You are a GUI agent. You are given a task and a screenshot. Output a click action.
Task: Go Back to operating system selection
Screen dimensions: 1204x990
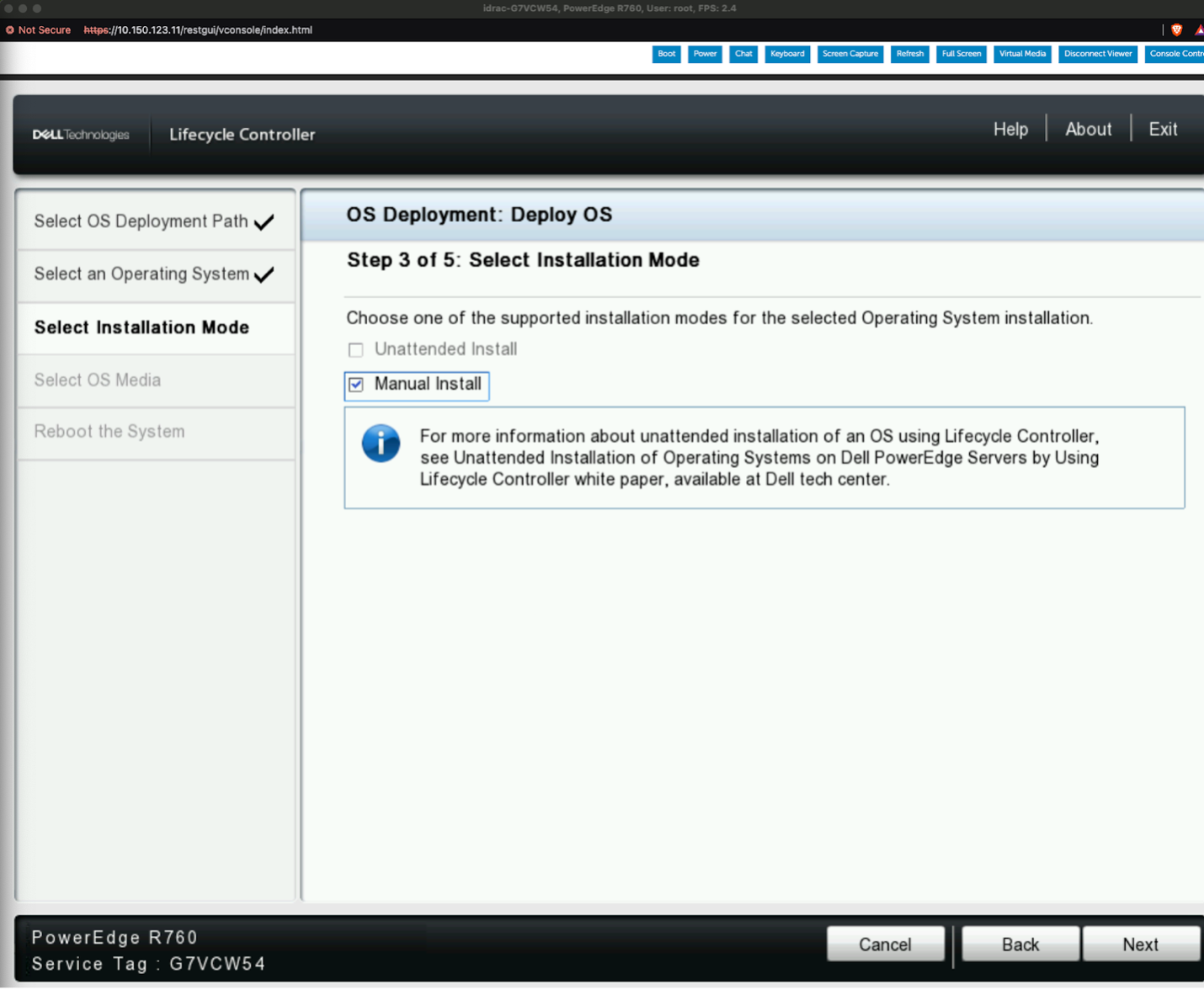click(1020, 945)
